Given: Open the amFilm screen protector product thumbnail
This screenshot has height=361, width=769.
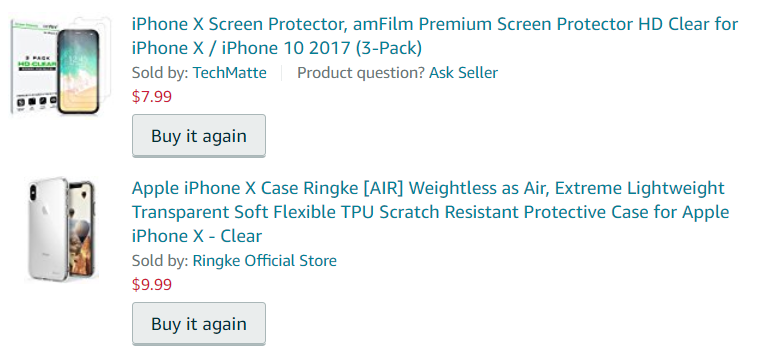Looking at the screenshot, I should (x=61, y=66).
